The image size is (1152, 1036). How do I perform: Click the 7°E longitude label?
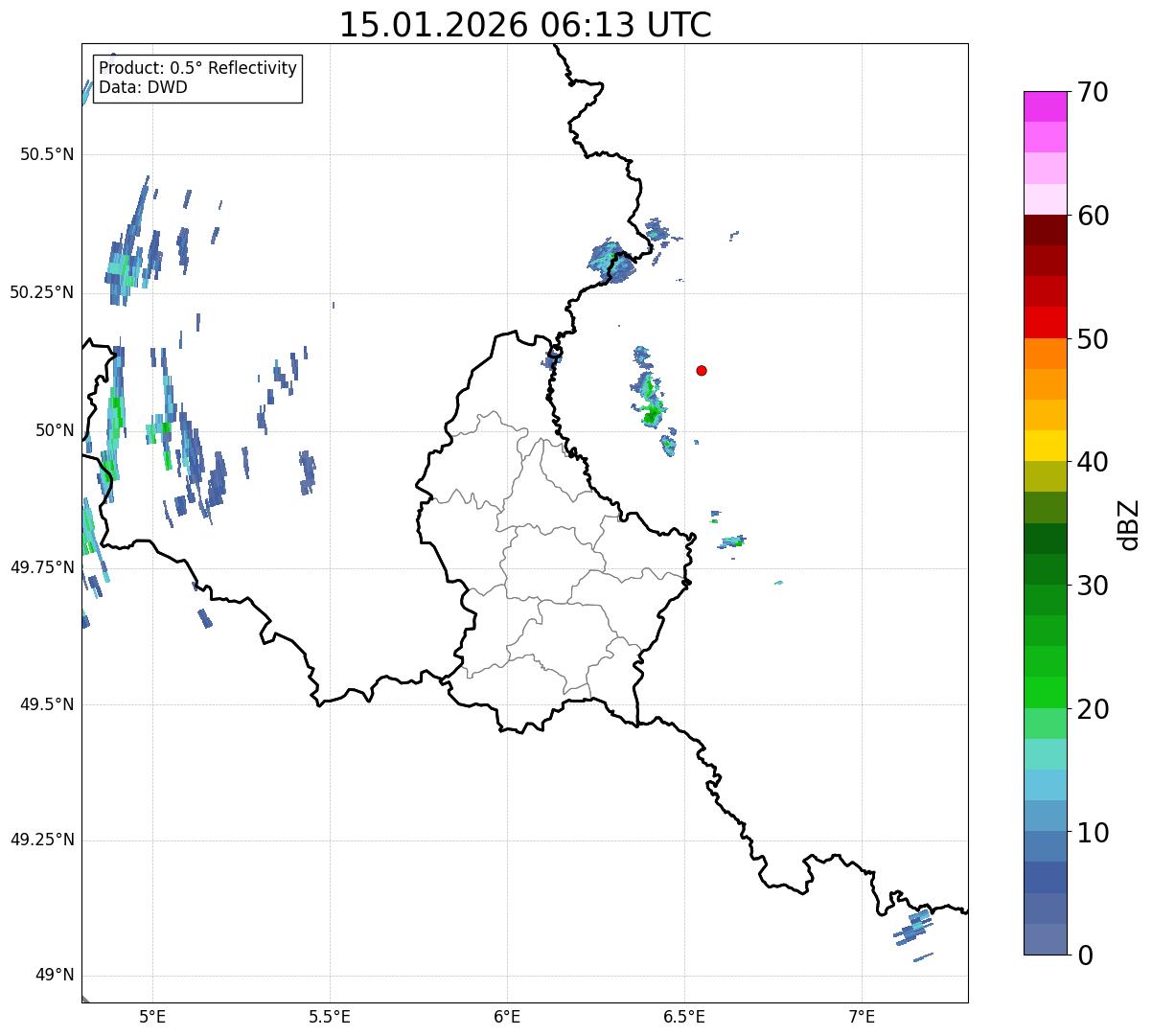pyautogui.click(x=862, y=1016)
